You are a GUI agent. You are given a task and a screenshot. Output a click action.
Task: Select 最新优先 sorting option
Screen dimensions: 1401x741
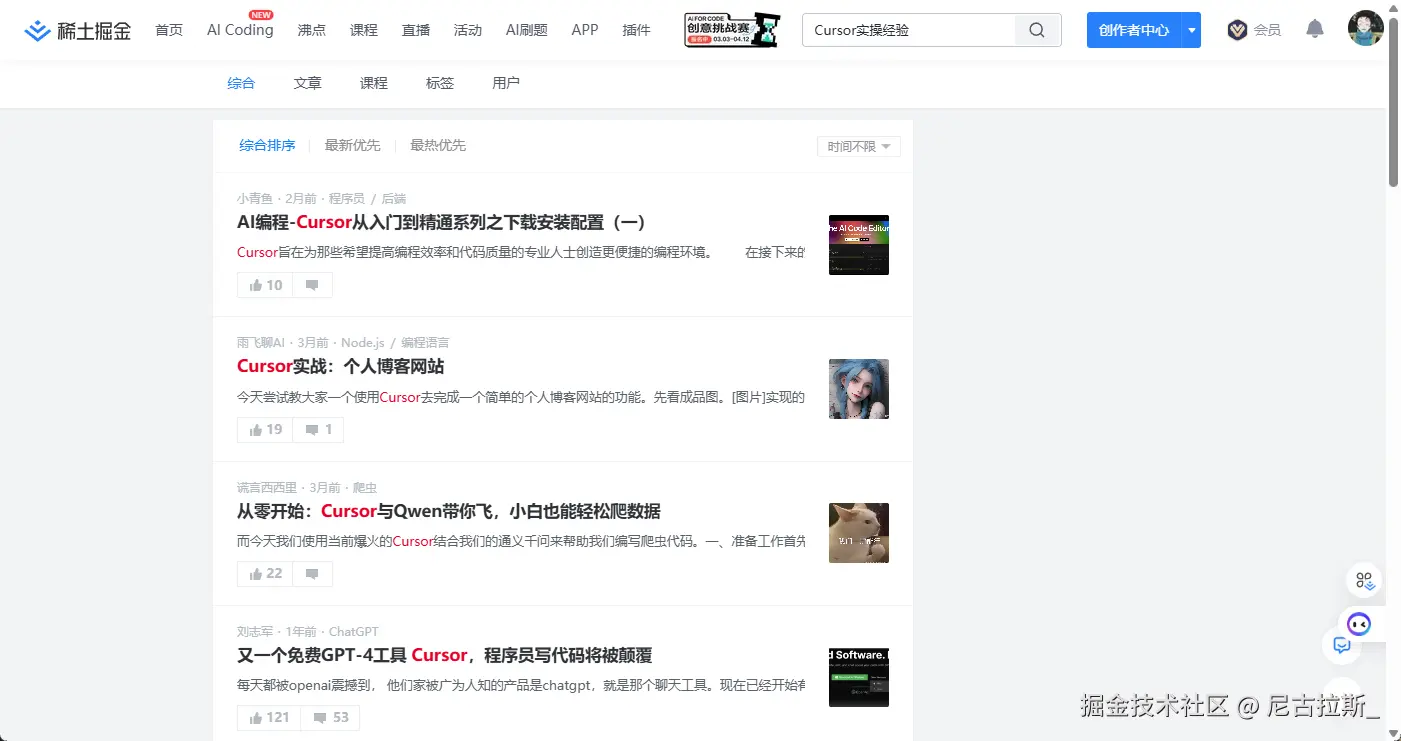[x=352, y=145]
